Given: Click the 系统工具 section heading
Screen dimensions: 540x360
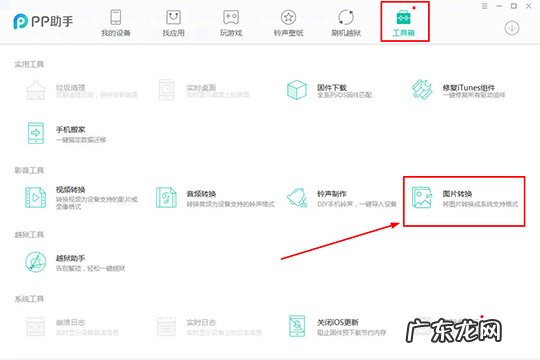Looking at the screenshot, I should [29, 299].
